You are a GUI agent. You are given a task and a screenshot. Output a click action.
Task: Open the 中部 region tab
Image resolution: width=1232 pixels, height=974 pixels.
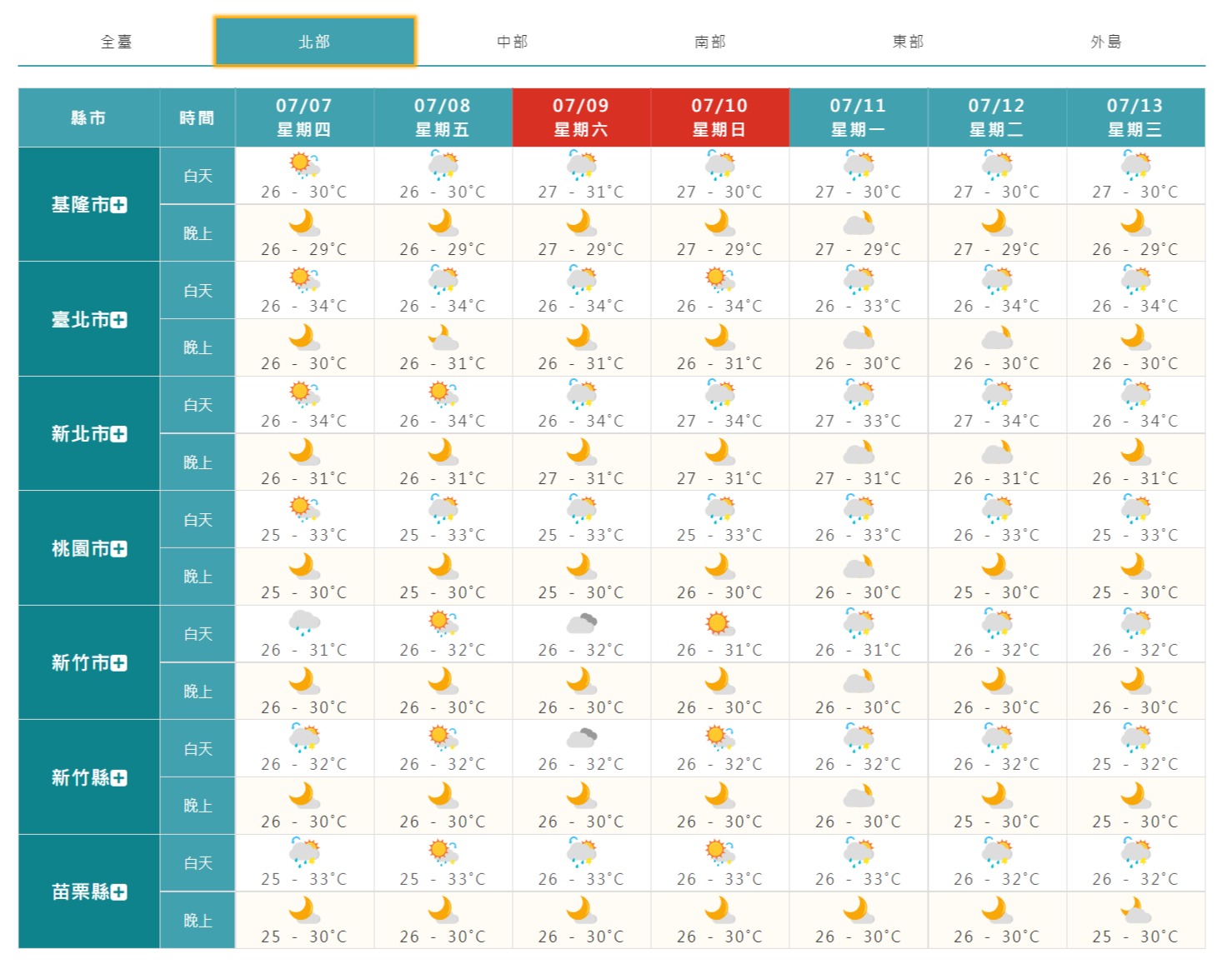coord(512,42)
